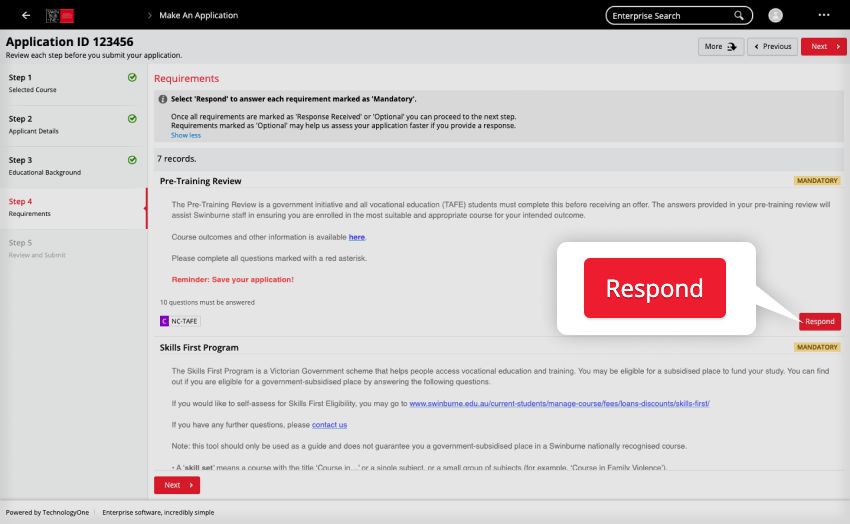
Task: Click green checkmark for Step 3
Action: click(x=132, y=160)
